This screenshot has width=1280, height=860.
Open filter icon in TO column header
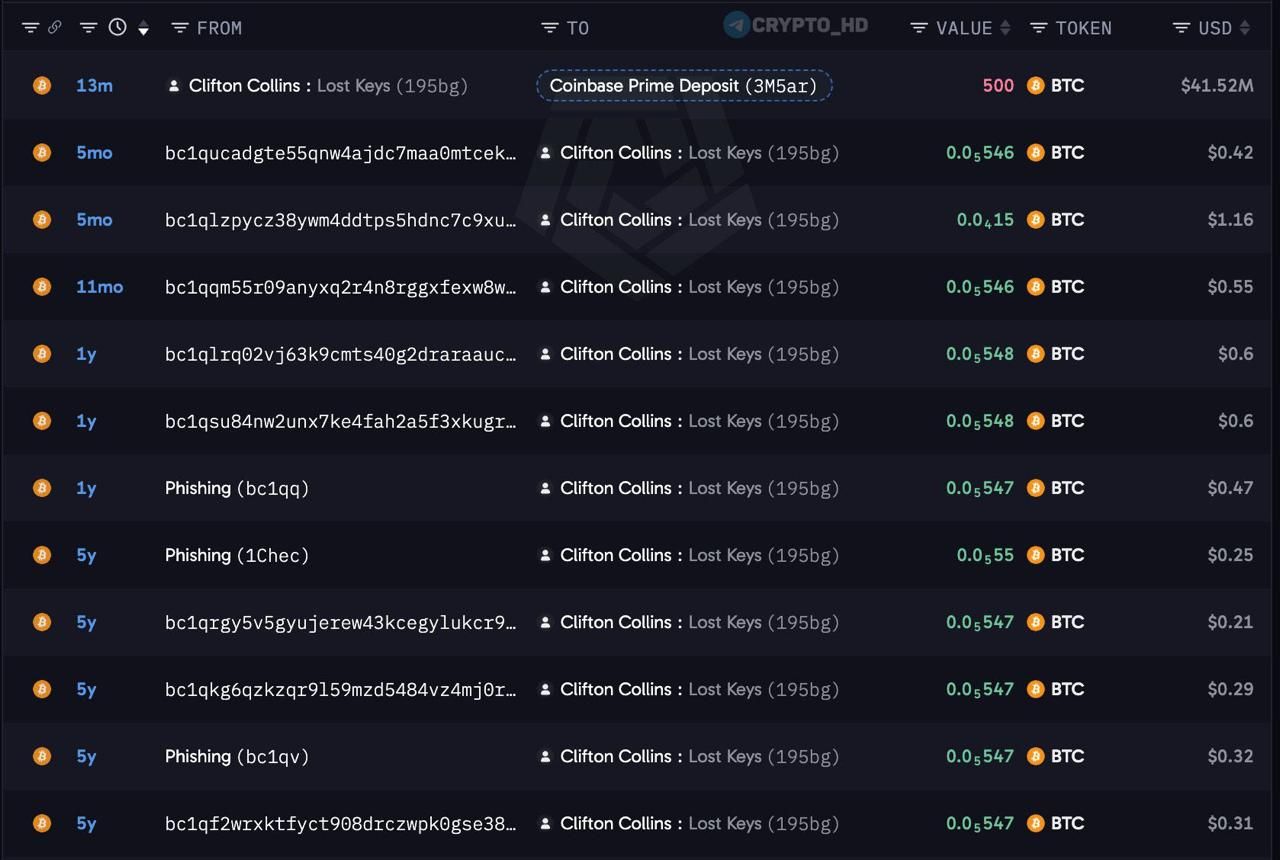(550, 28)
